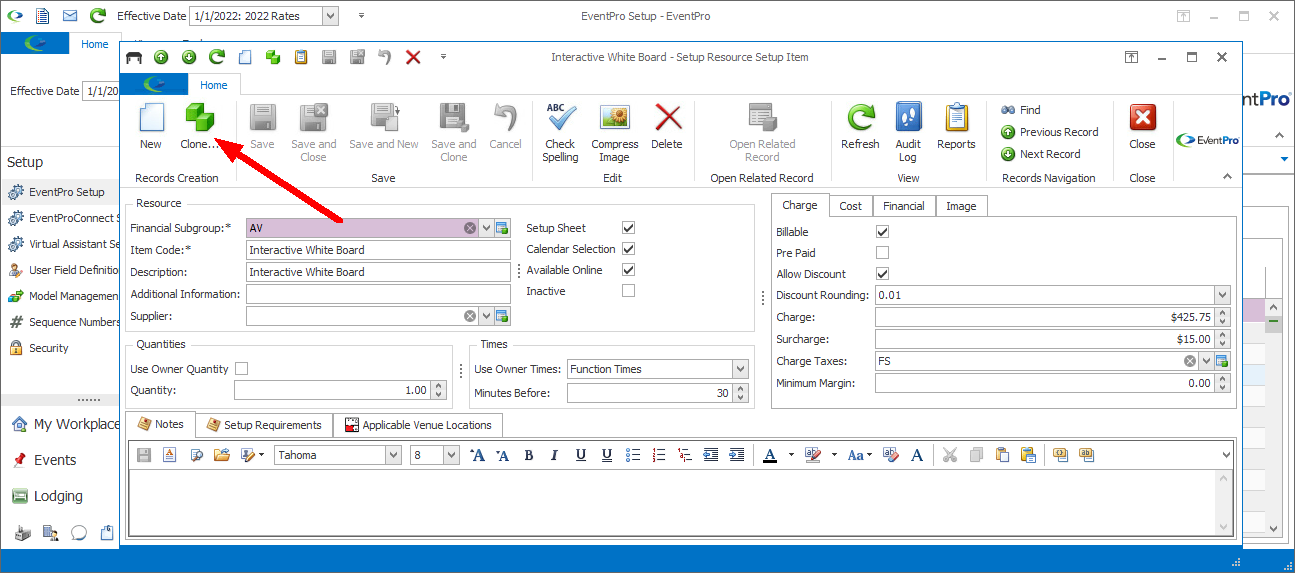
Task: Click the font color A button
Action: 769,455
